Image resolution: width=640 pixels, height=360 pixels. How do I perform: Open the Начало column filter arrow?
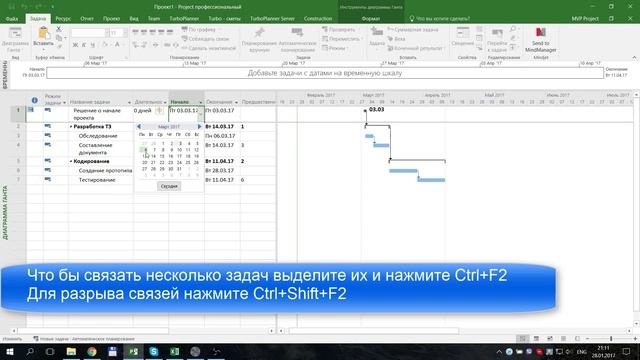(x=200, y=102)
